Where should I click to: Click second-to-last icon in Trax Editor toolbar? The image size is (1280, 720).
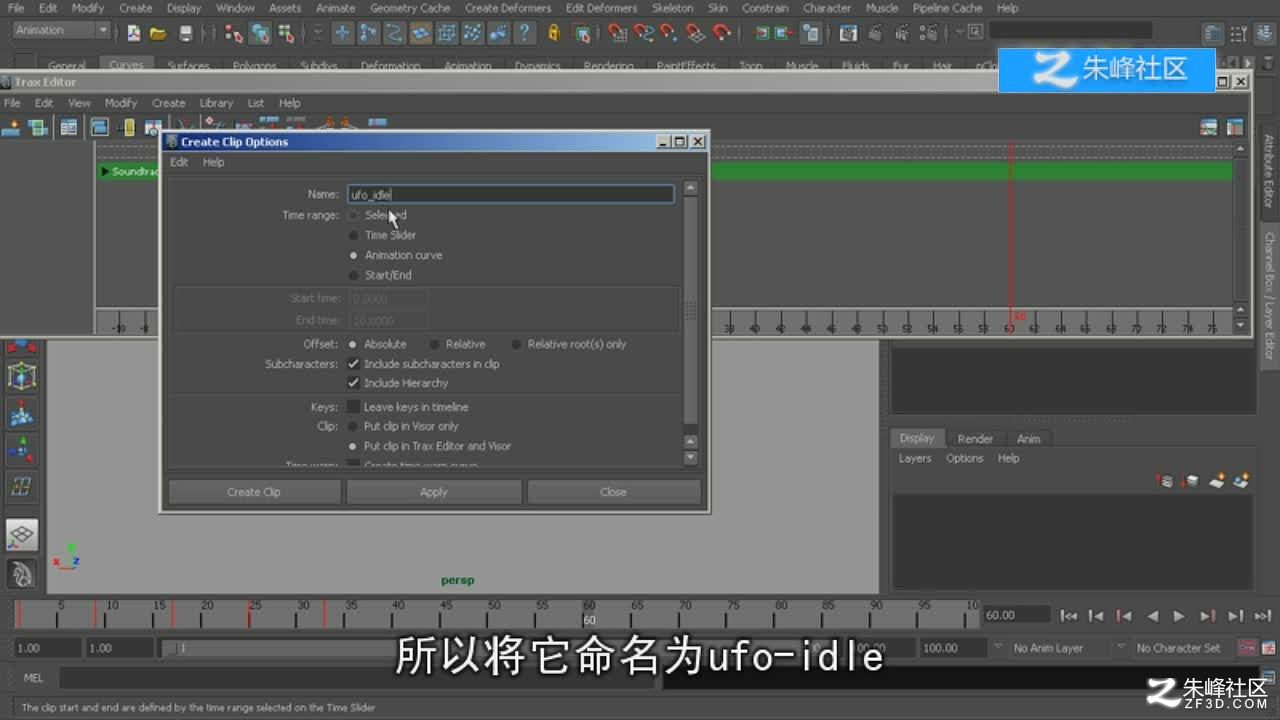(x=1209, y=127)
